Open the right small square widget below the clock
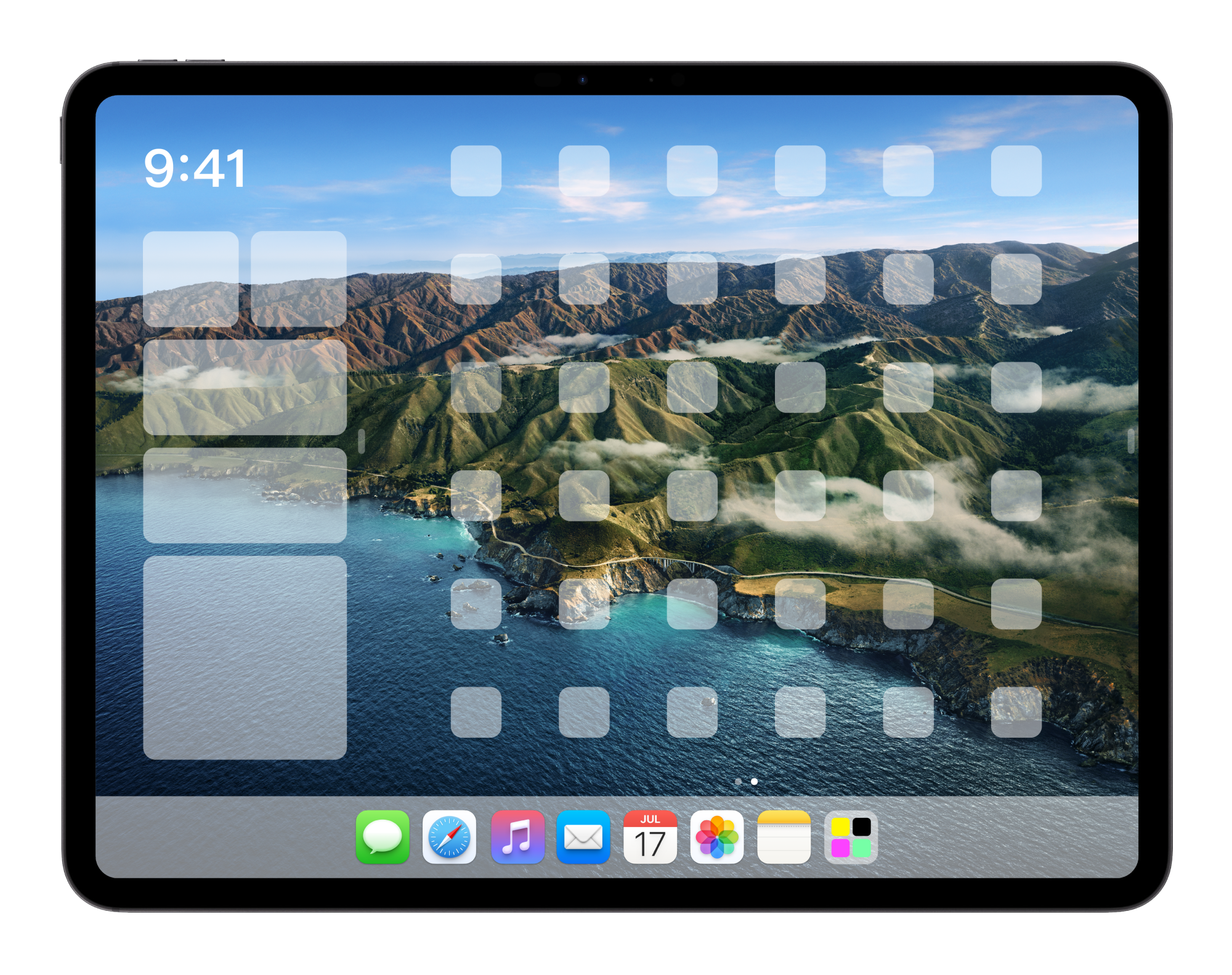The image size is (1232, 975). coord(299,279)
